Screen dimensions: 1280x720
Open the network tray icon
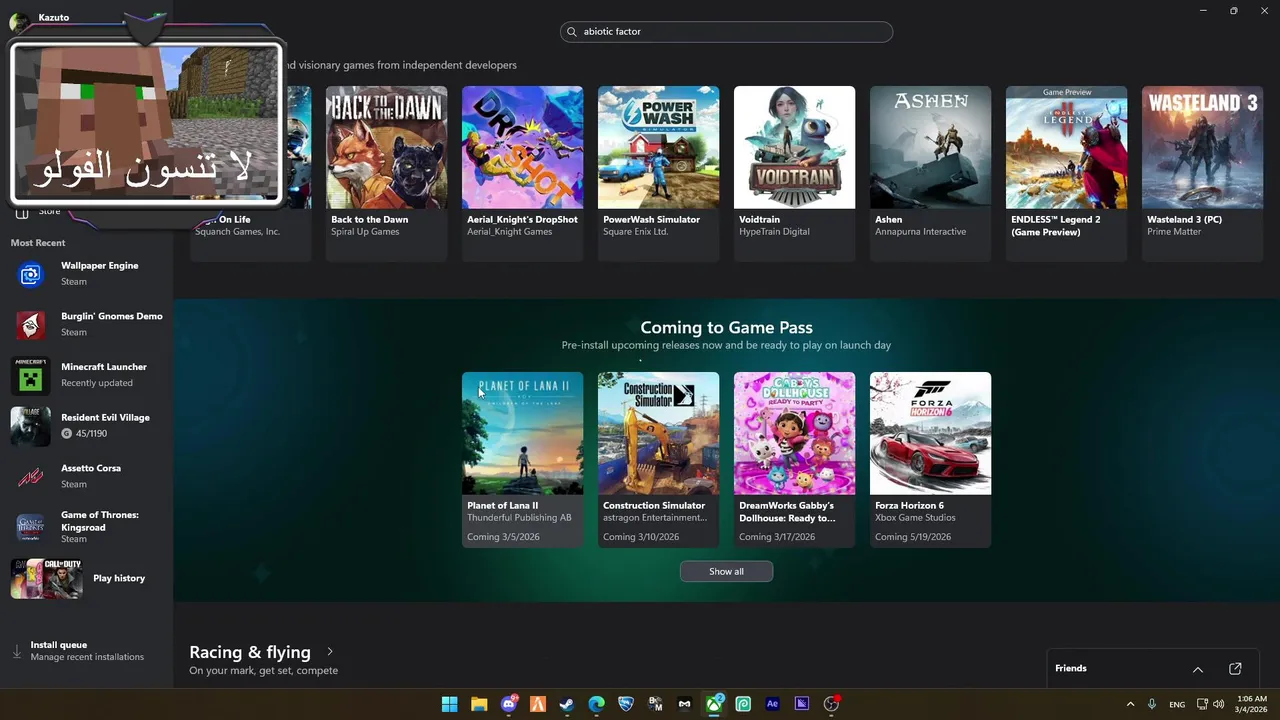pyautogui.click(x=1203, y=704)
